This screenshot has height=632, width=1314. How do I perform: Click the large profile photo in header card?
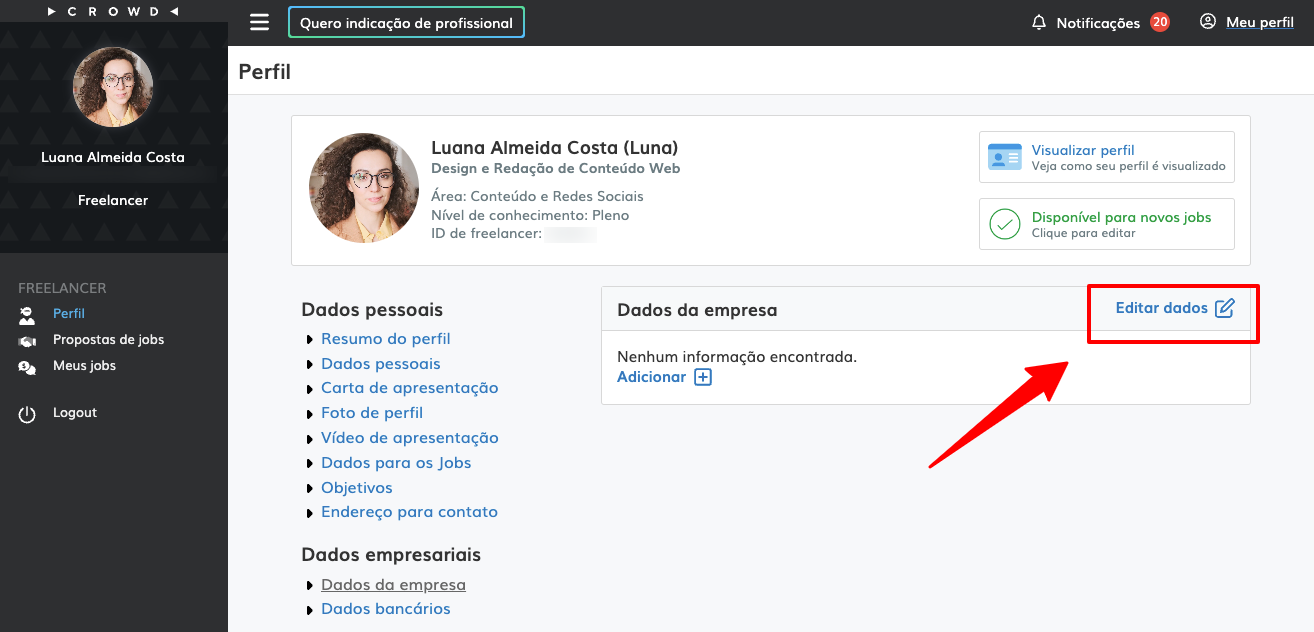pos(364,188)
